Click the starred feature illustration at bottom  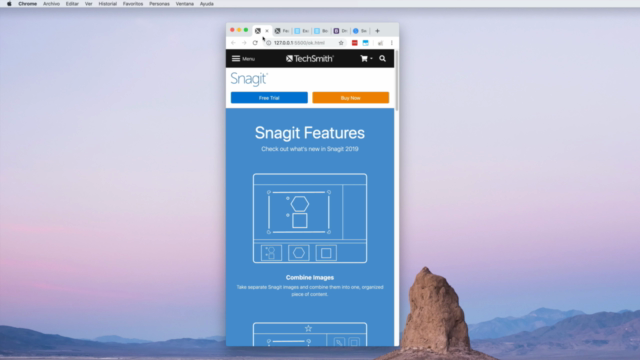[310, 334]
